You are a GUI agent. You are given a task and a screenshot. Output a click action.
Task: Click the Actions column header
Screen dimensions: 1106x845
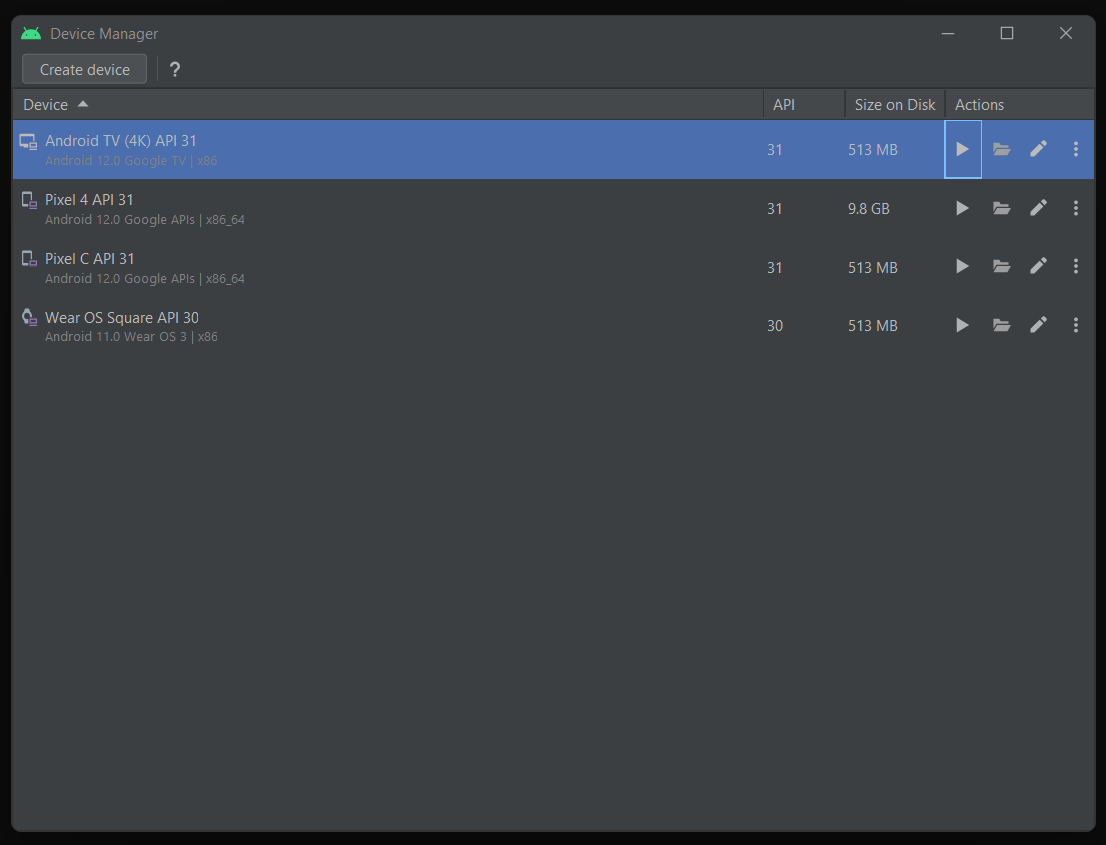point(1020,104)
